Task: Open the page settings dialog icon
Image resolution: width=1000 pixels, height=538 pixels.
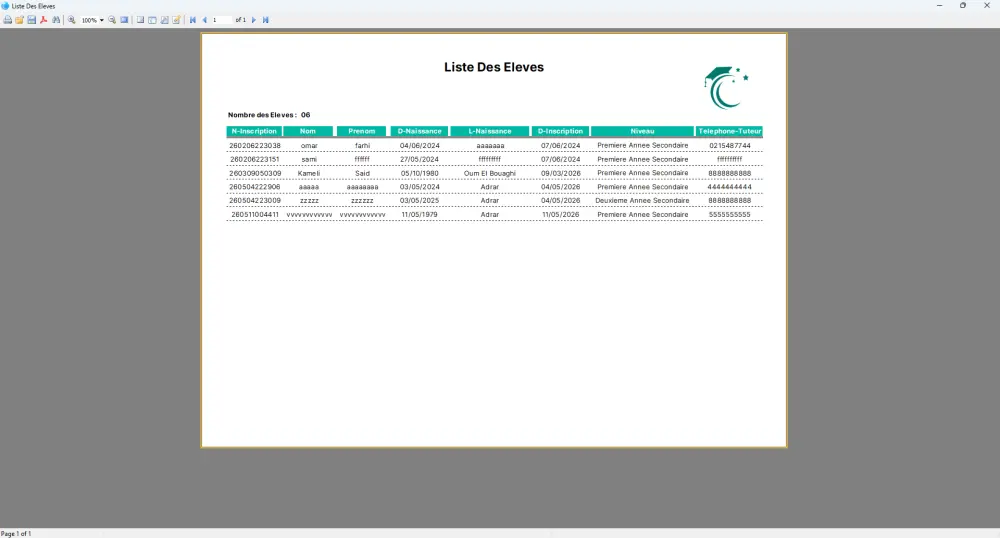Action: pos(165,20)
